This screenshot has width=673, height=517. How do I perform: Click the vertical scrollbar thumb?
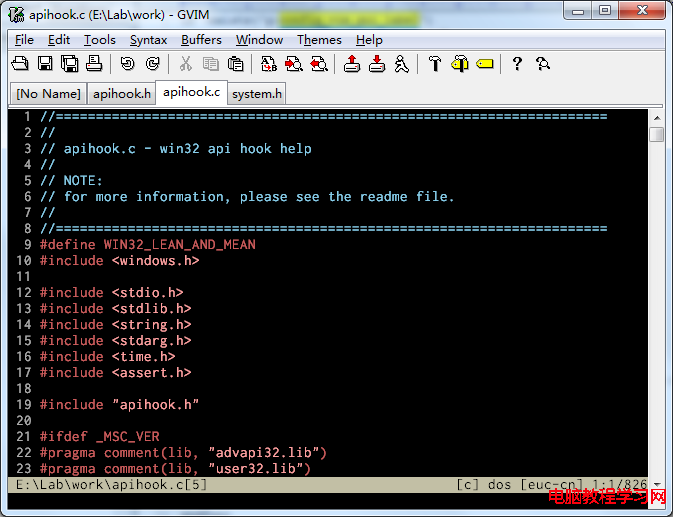[657, 134]
